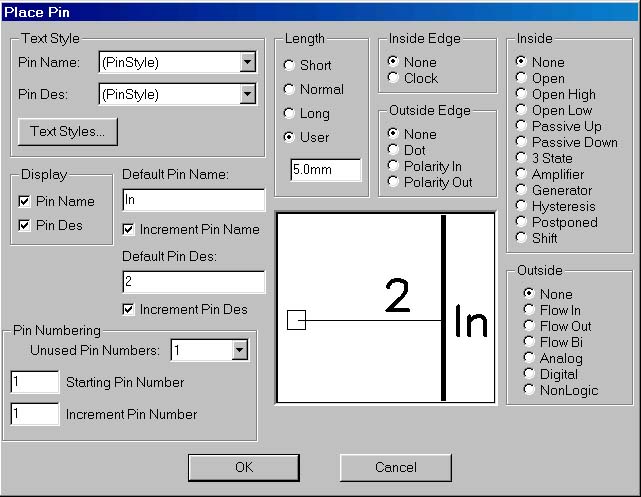Toggle the Increment Pin Des checkbox
Image resolution: width=641 pixels, height=497 pixels.
point(128,310)
